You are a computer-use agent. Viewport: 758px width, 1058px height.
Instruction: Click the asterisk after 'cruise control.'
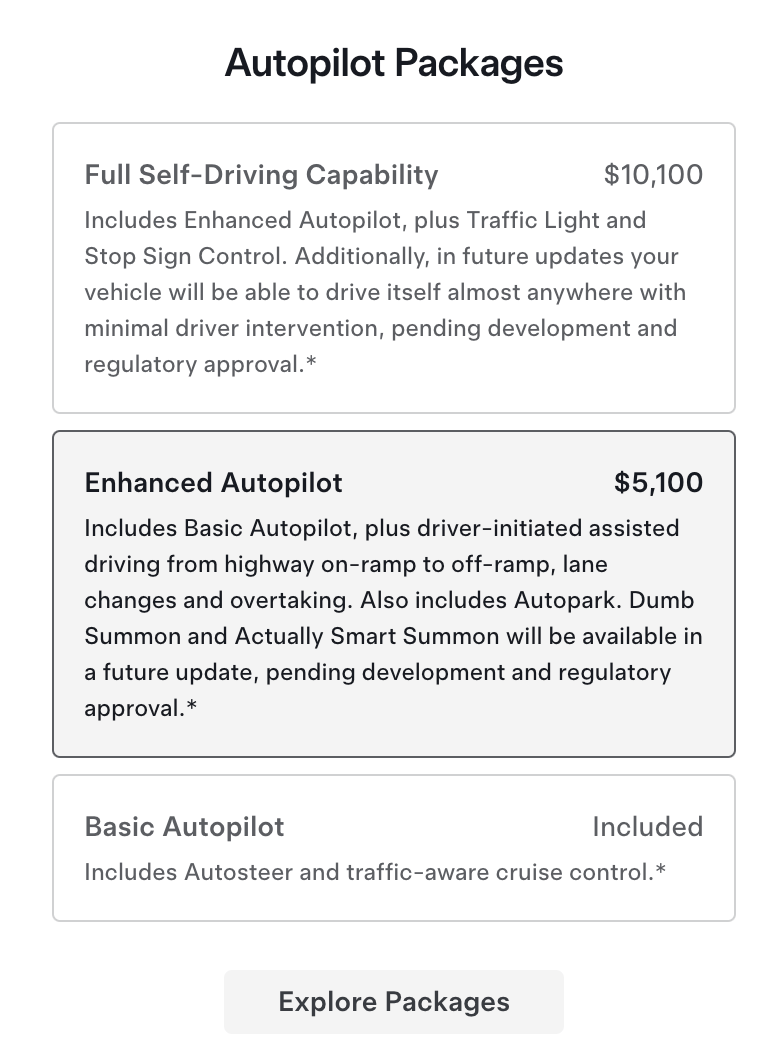[x=660, y=872]
